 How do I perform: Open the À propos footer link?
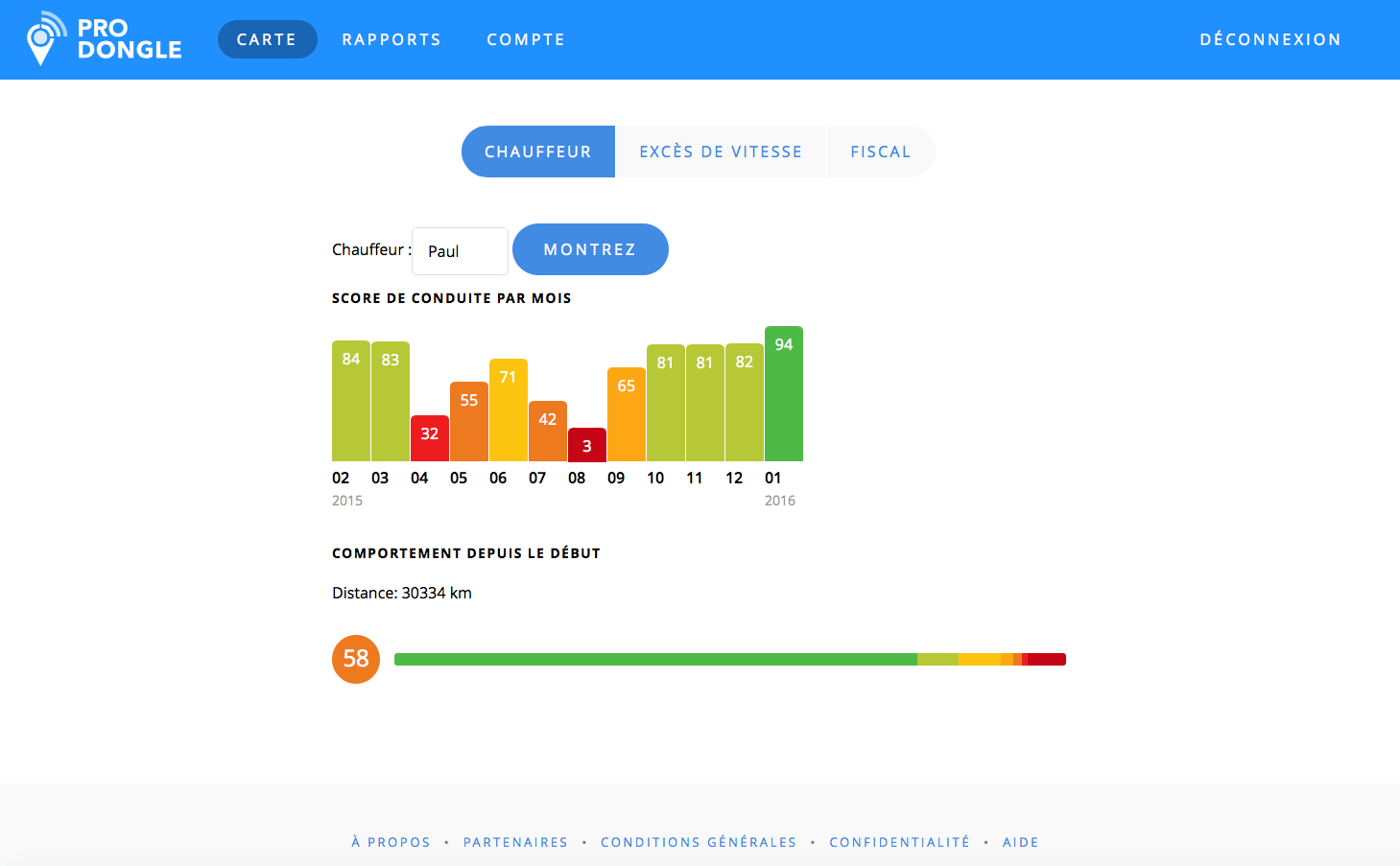[x=391, y=842]
